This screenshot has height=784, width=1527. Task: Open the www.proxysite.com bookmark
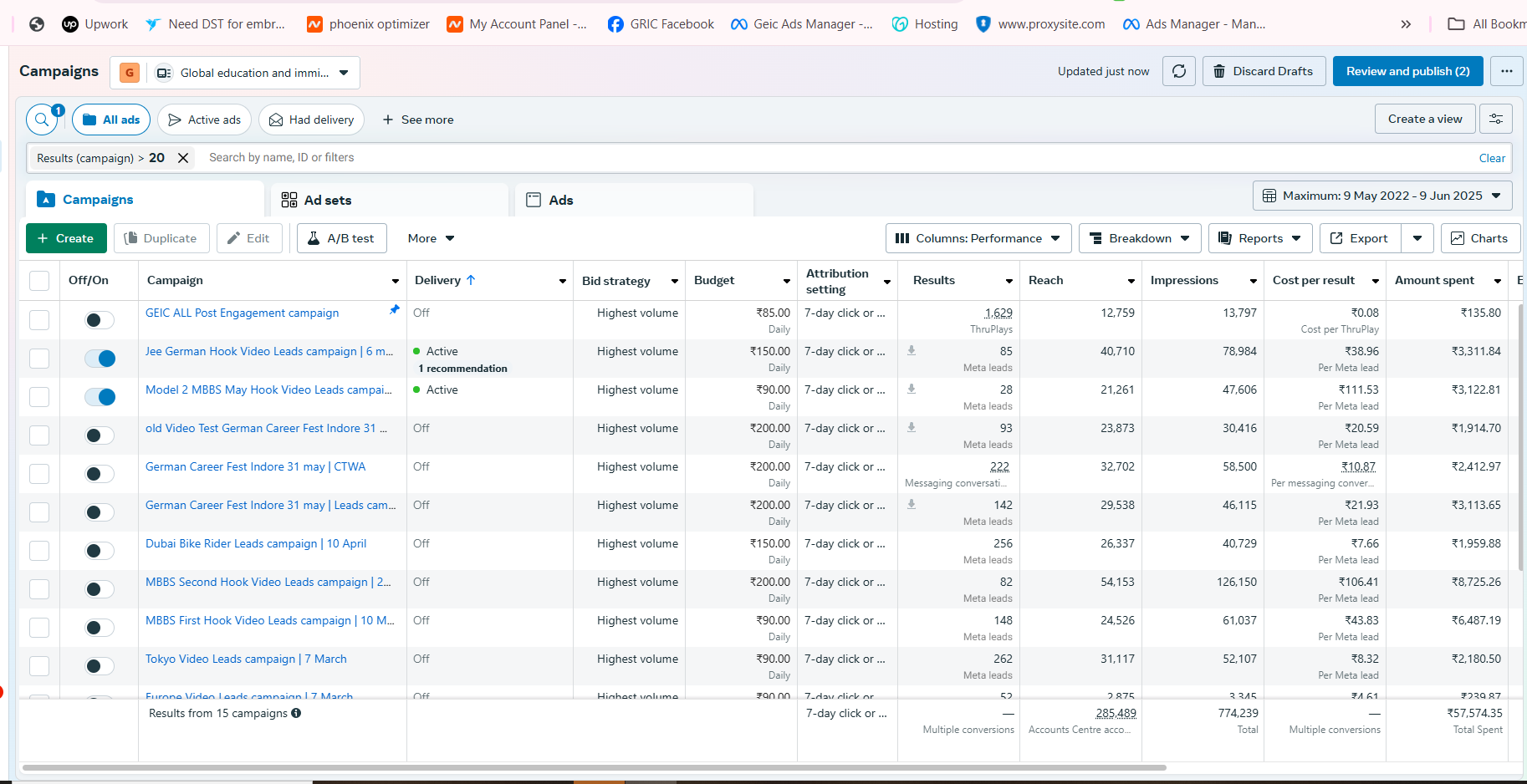[x=1040, y=24]
